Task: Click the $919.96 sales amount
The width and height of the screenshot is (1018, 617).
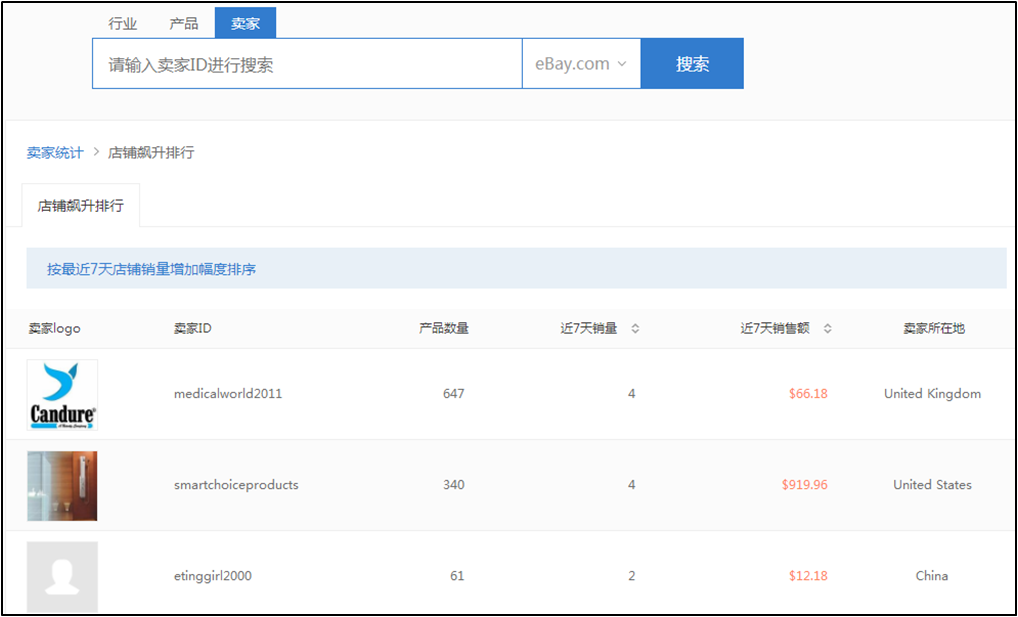Action: coord(804,485)
